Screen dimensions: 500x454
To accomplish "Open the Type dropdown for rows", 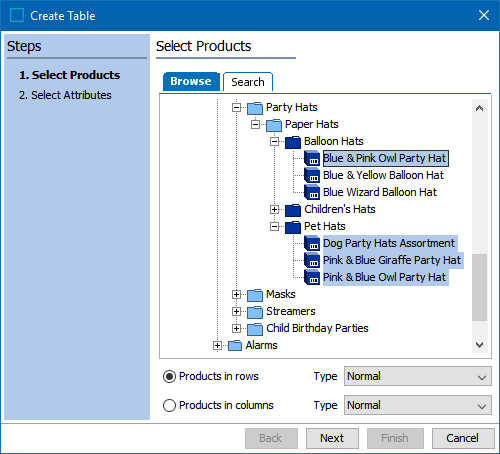I will pos(418,376).
